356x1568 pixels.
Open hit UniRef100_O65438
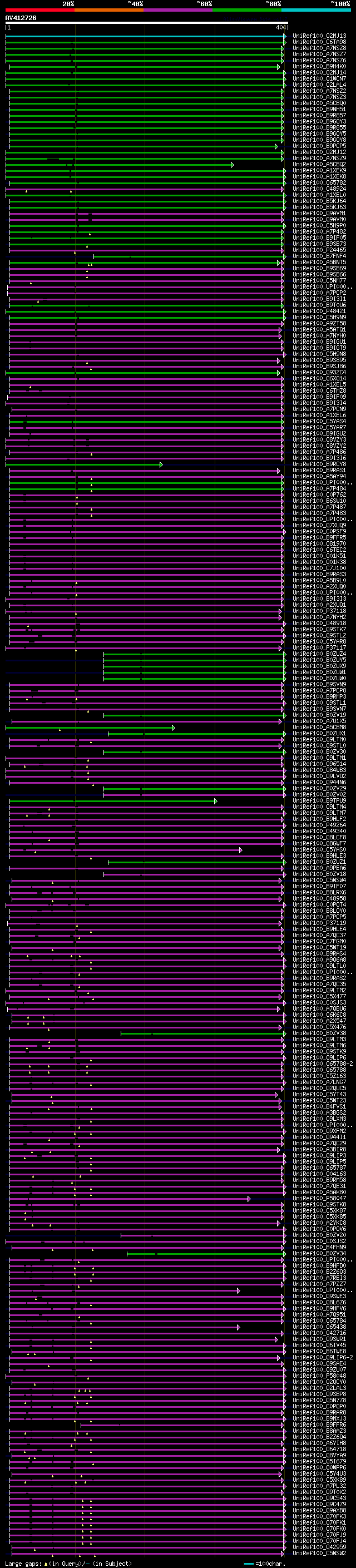tap(319, 1327)
